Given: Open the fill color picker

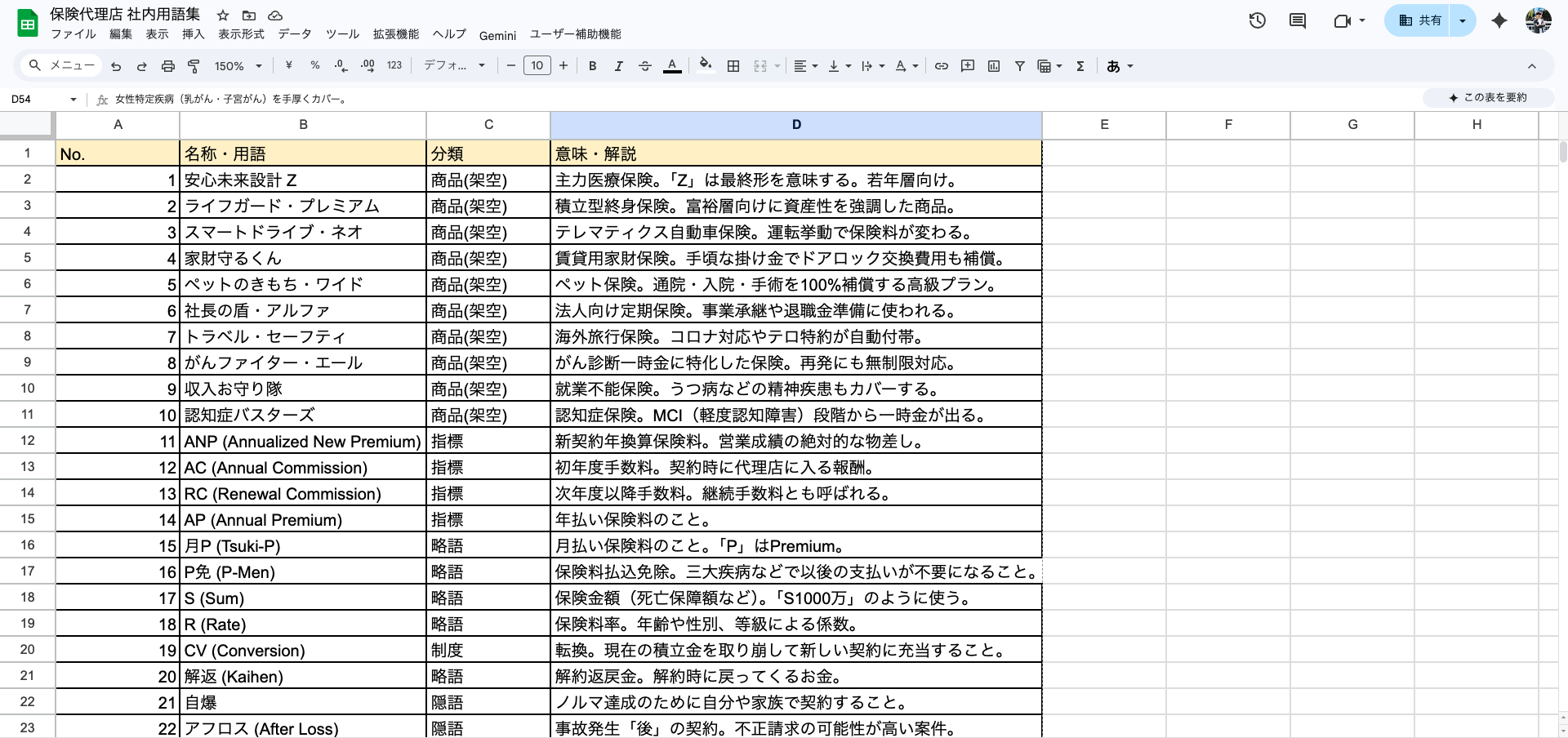Looking at the screenshot, I should (706, 65).
